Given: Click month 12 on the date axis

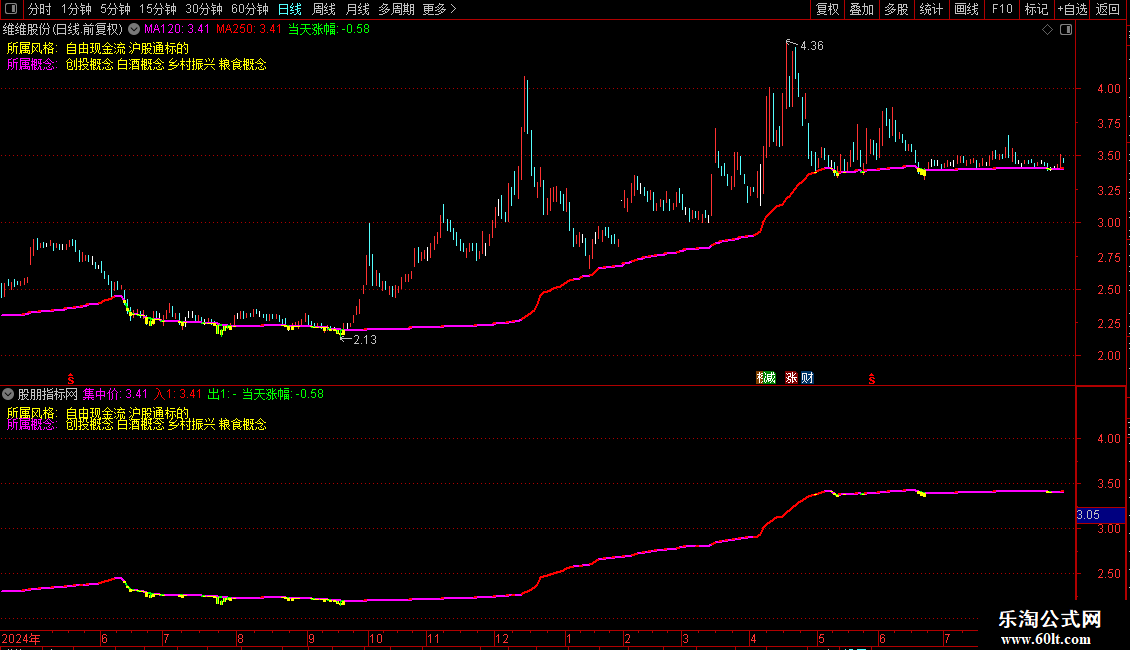Looking at the screenshot, I should (502, 638).
